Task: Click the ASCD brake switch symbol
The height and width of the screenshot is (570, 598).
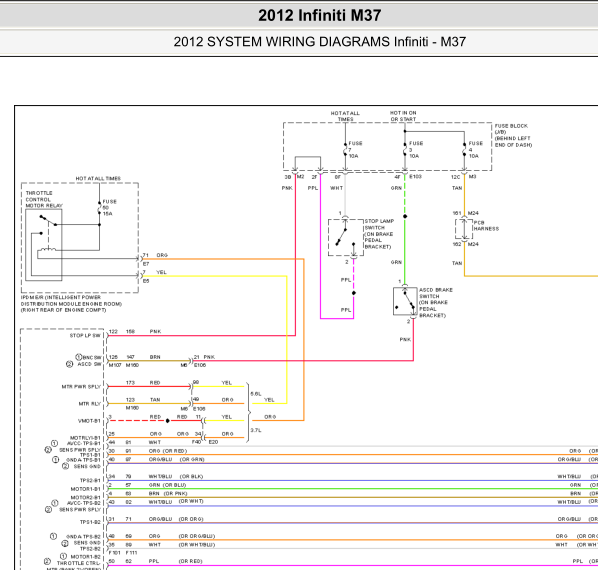Action: coord(405,301)
